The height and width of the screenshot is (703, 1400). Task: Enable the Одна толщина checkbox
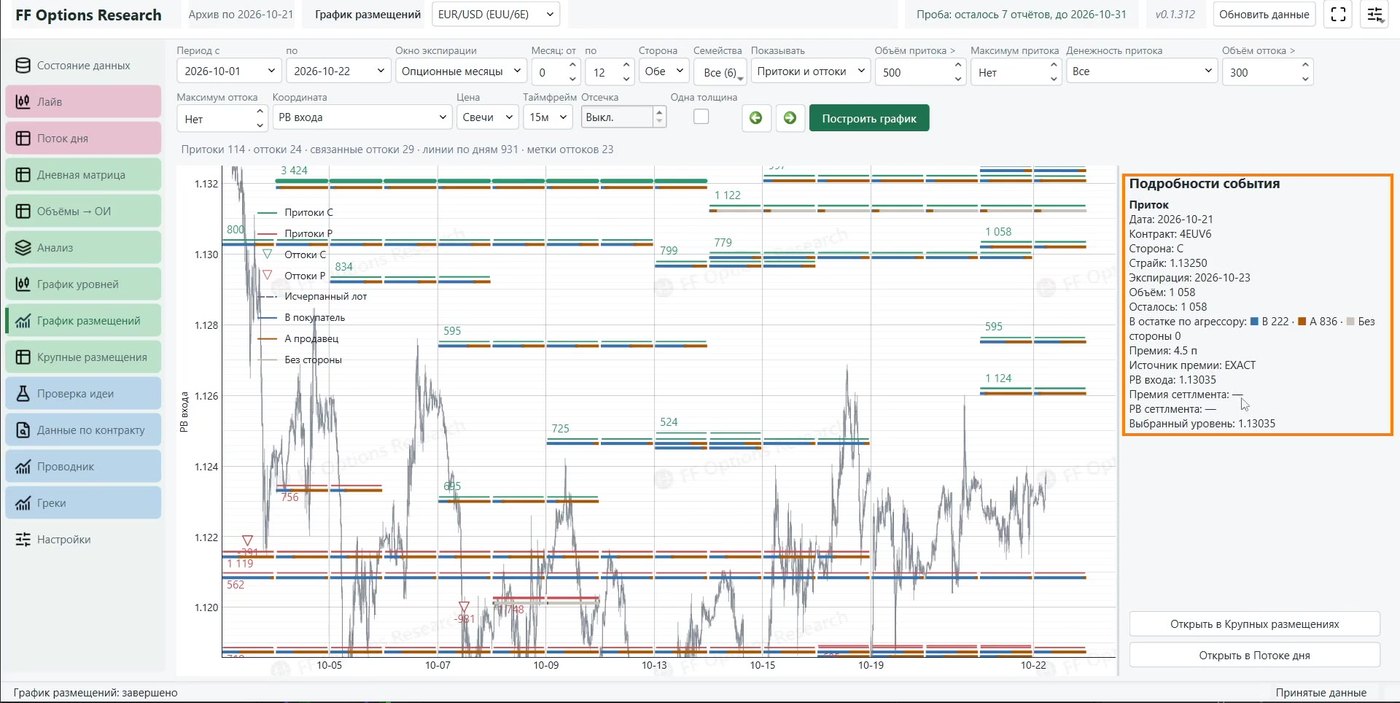click(701, 117)
